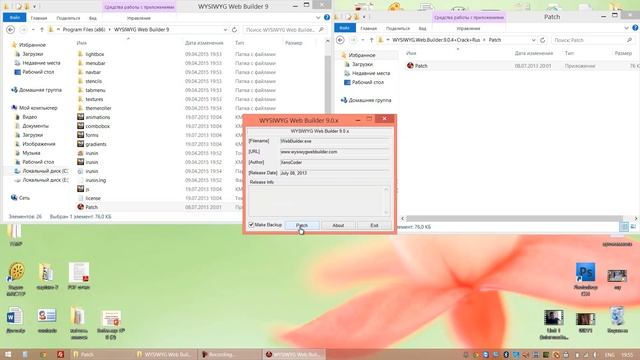
Task: Open address bar dropdown in Web Builder 9 window
Action: [x=225, y=30]
